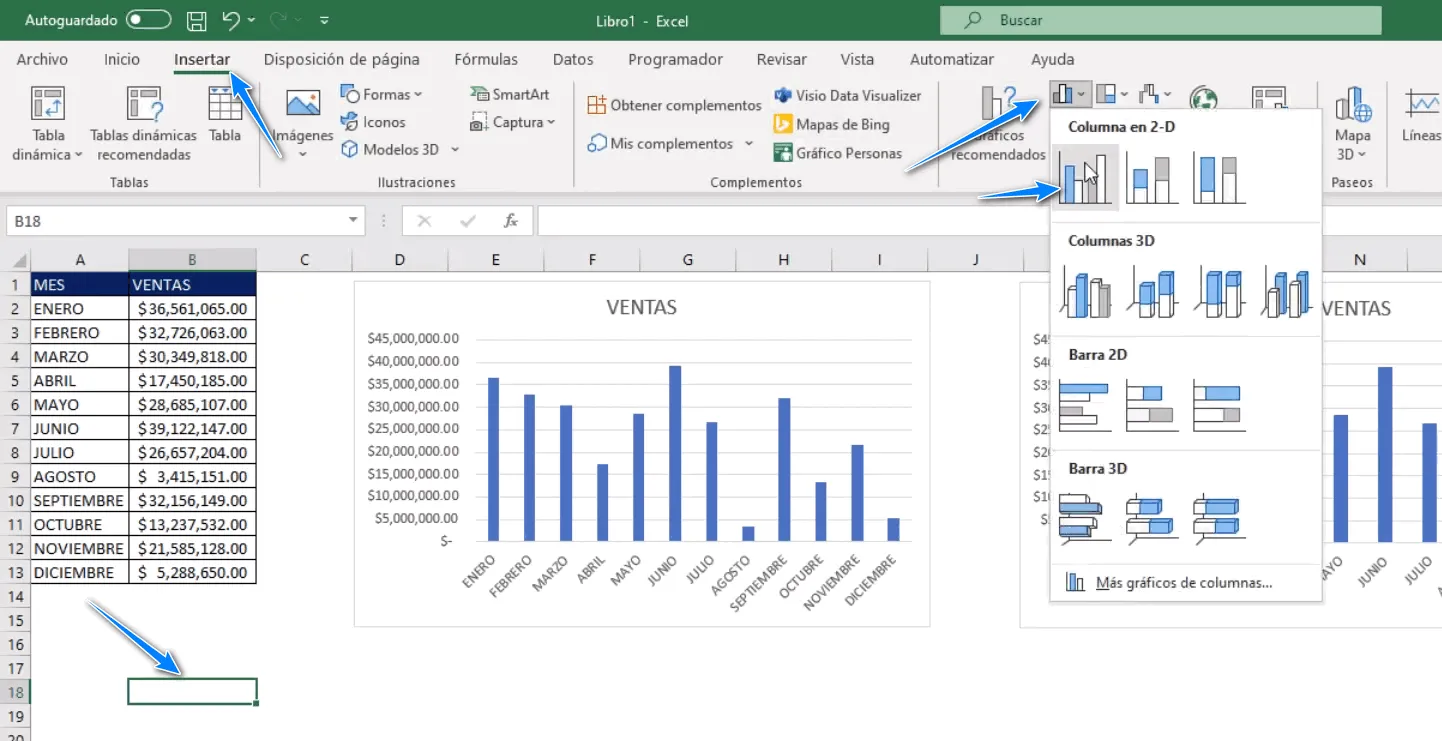This screenshot has width=1442, height=741.
Task: Click Obtener complementos button
Action: pos(674,105)
